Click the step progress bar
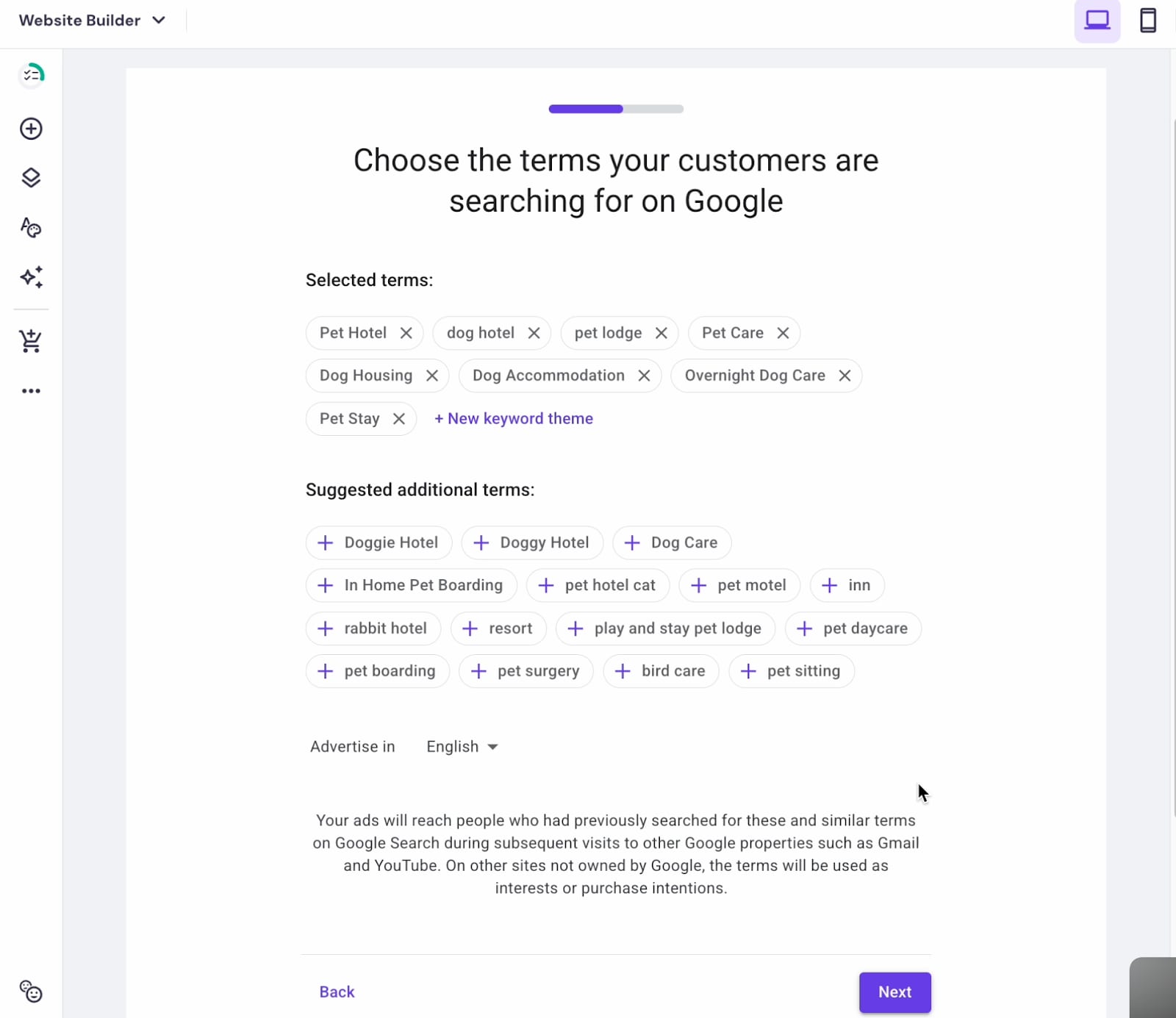 pos(616,109)
